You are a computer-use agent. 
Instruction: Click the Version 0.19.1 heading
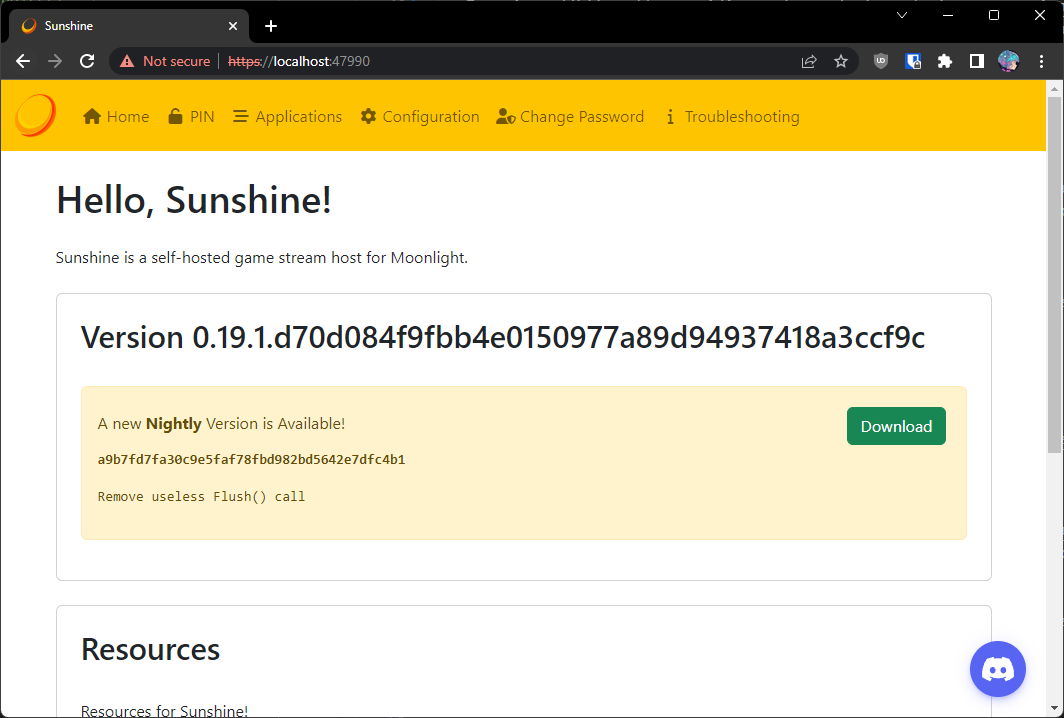(x=503, y=337)
